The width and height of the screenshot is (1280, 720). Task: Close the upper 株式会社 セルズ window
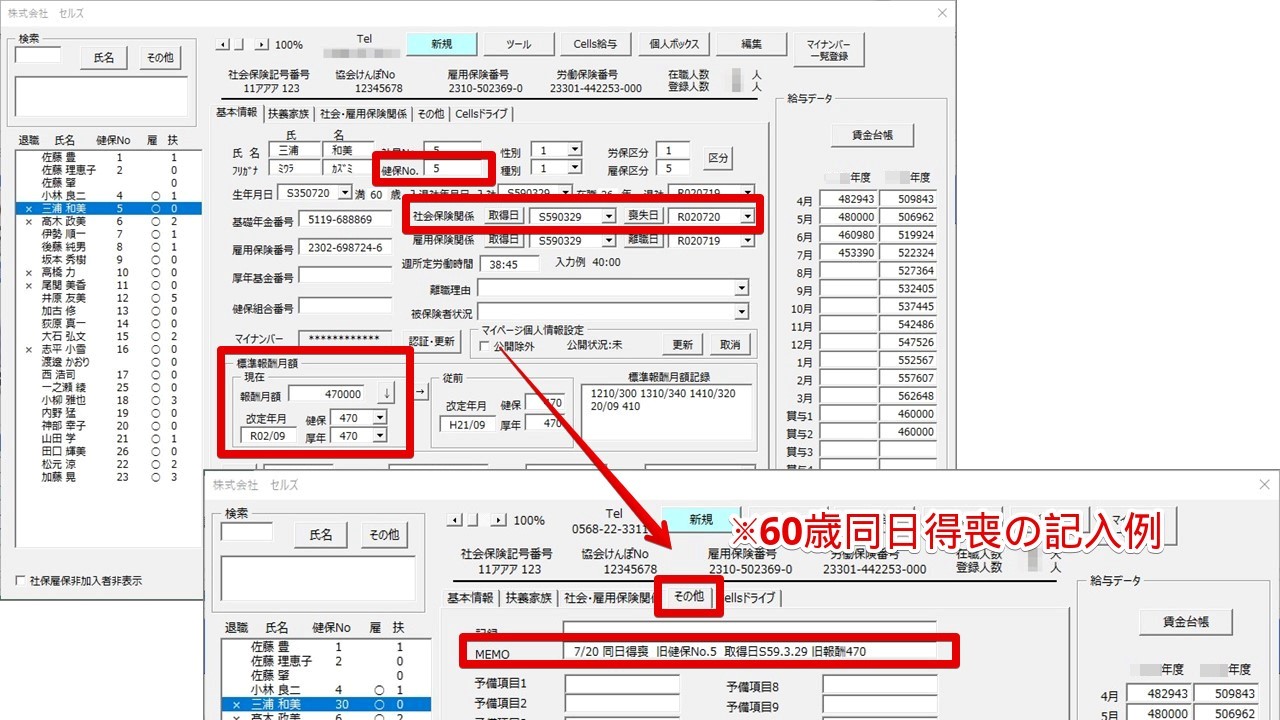pyautogui.click(x=941, y=13)
